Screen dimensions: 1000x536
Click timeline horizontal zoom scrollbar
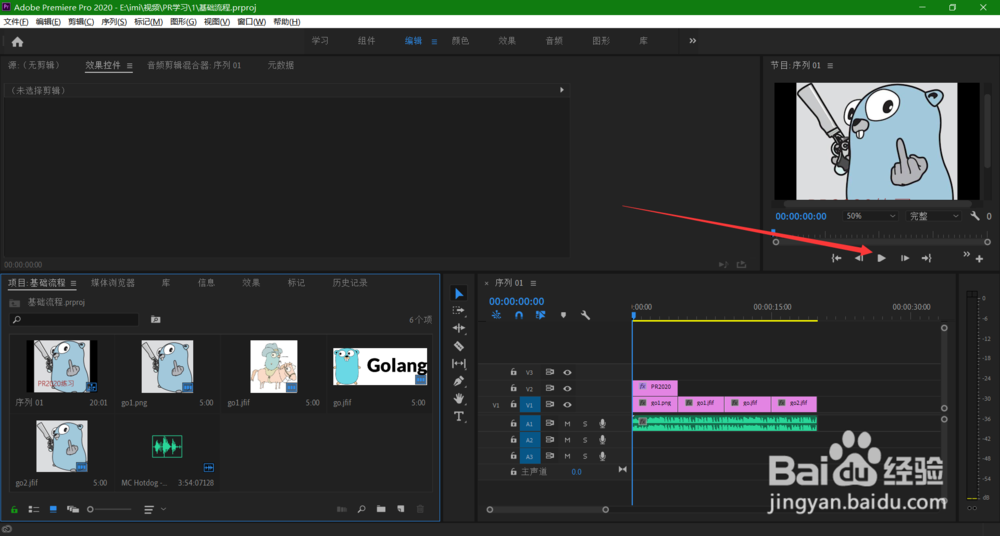coord(547,509)
